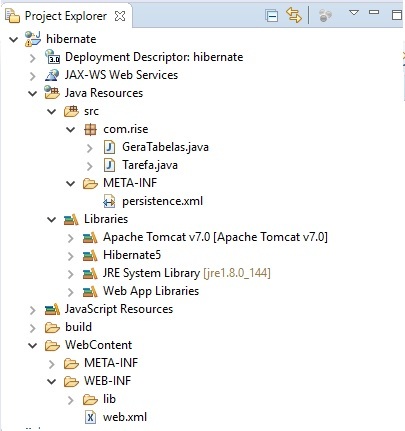Click the JRE System Library icon

click(90, 273)
